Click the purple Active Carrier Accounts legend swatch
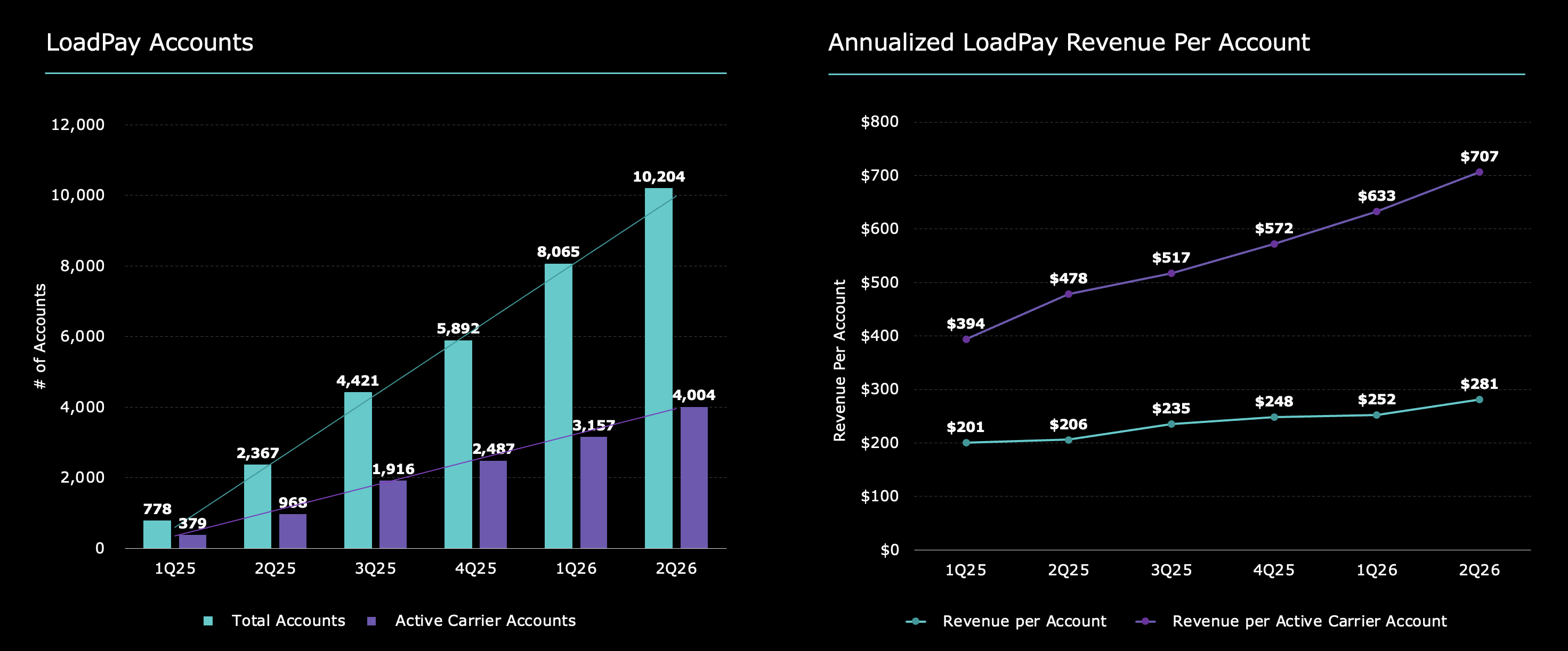Screen dimensions: 1568x651 (371, 621)
